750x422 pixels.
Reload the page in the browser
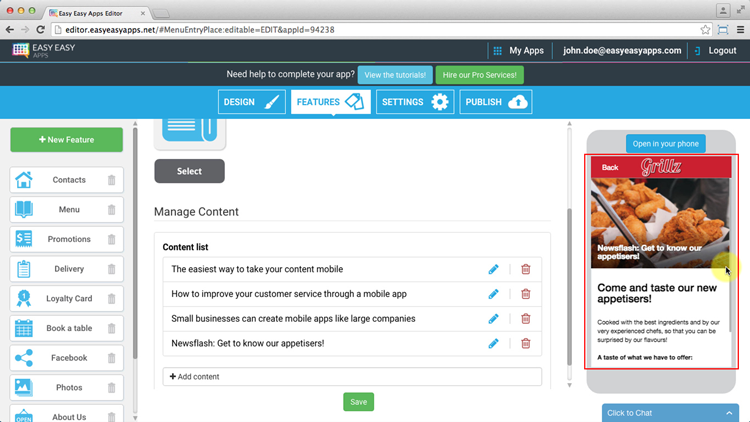(40, 30)
